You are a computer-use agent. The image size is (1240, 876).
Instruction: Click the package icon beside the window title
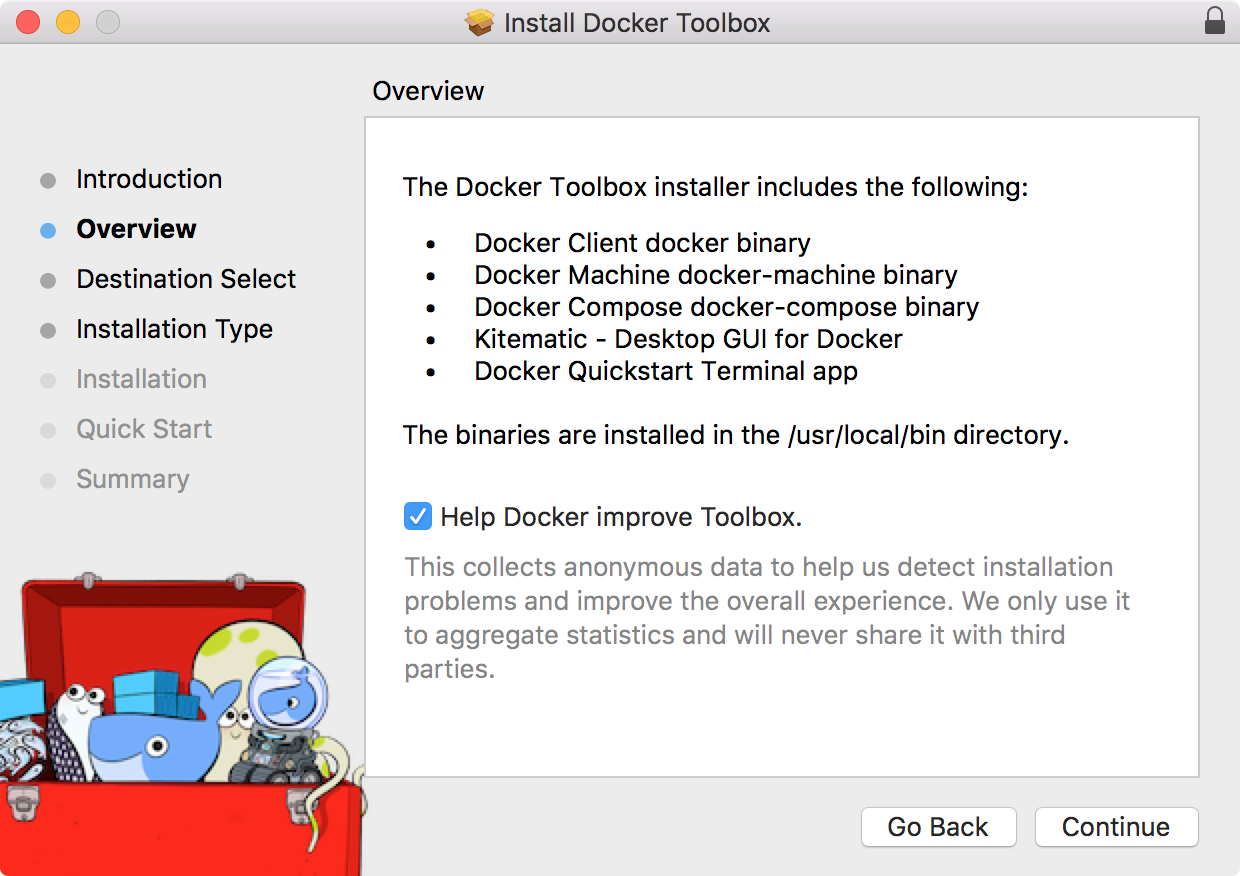coord(480,22)
